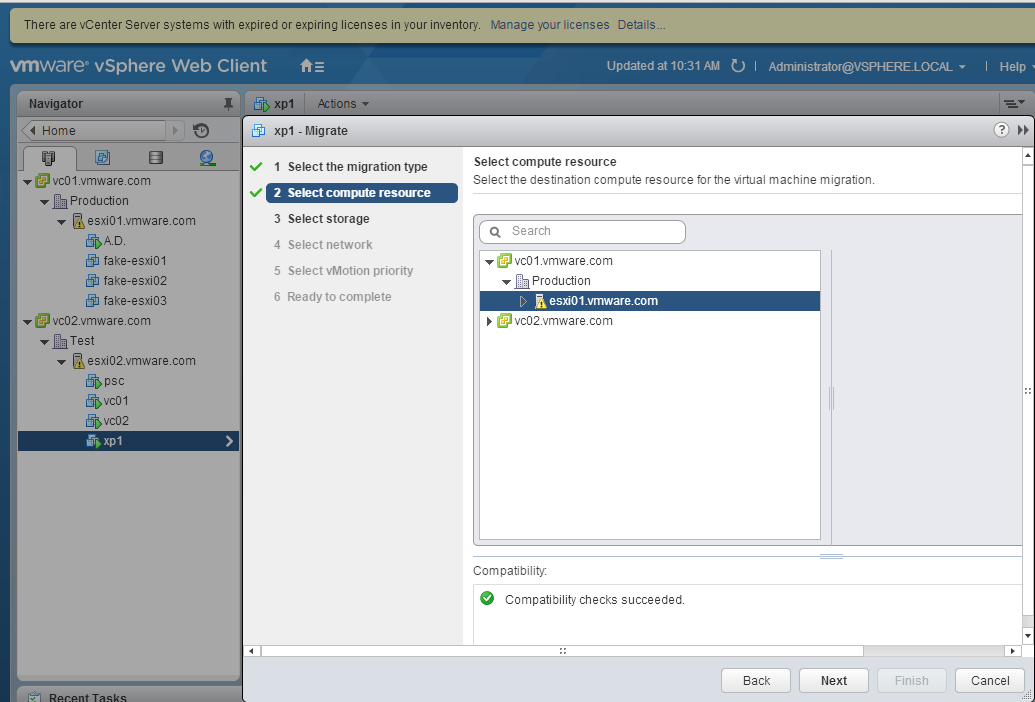Collapse esxi01.vmware.com host in navigator
Viewport: 1035px width, 702px height.
pyautogui.click(x=61, y=222)
